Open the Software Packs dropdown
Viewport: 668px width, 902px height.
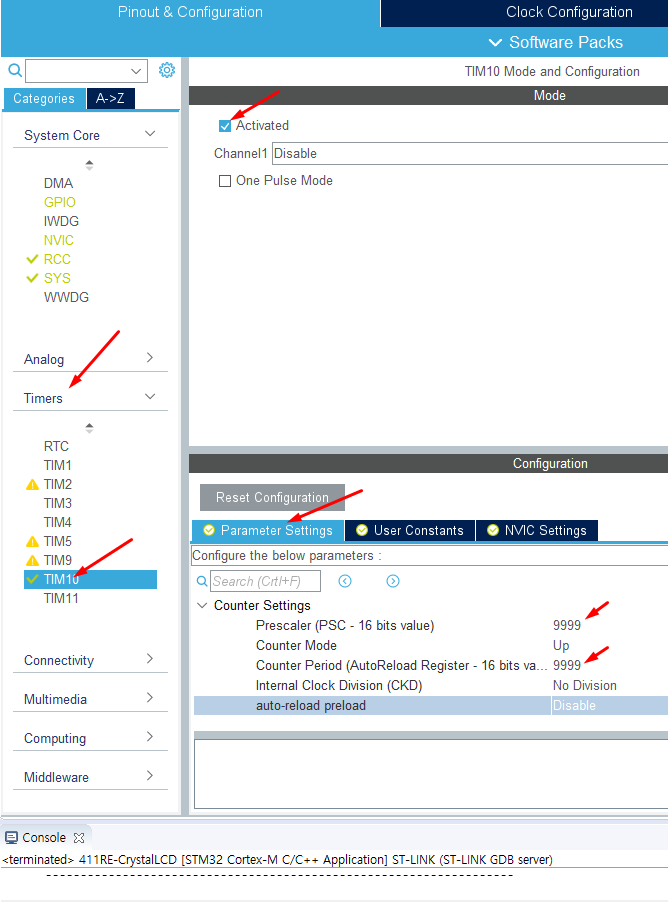[555, 42]
